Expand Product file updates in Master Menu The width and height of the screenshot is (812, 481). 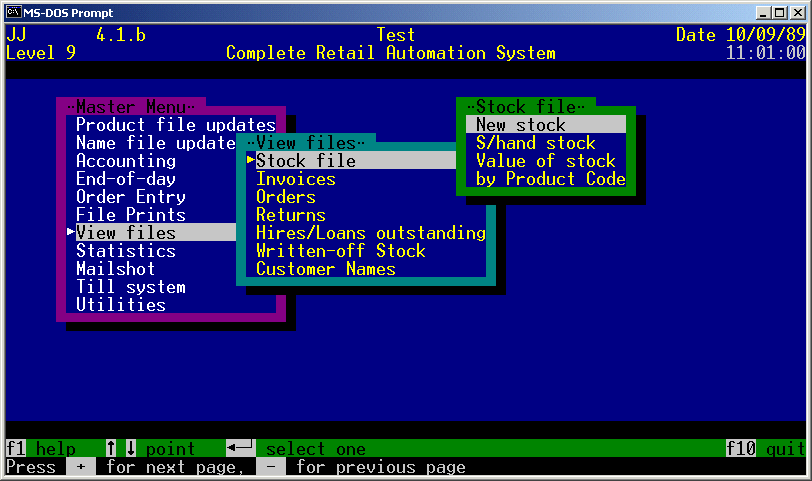point(175,125)
